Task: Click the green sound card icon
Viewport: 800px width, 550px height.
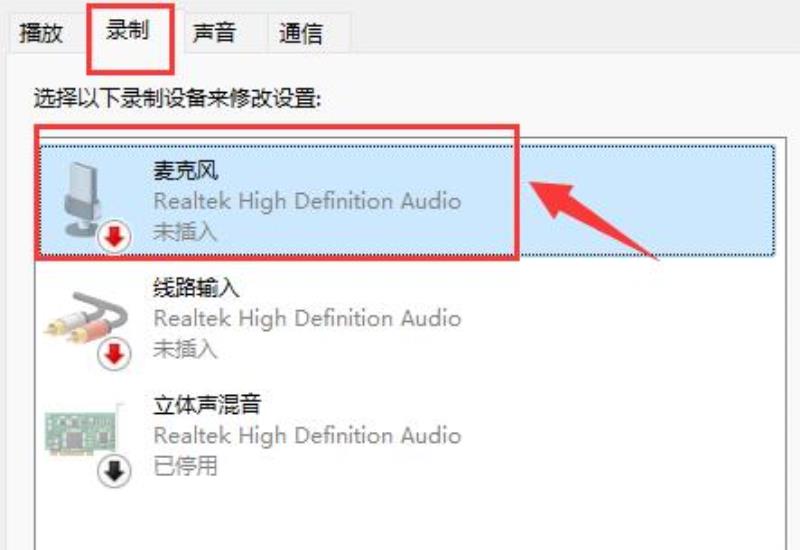Action: [x=84, y=429]
